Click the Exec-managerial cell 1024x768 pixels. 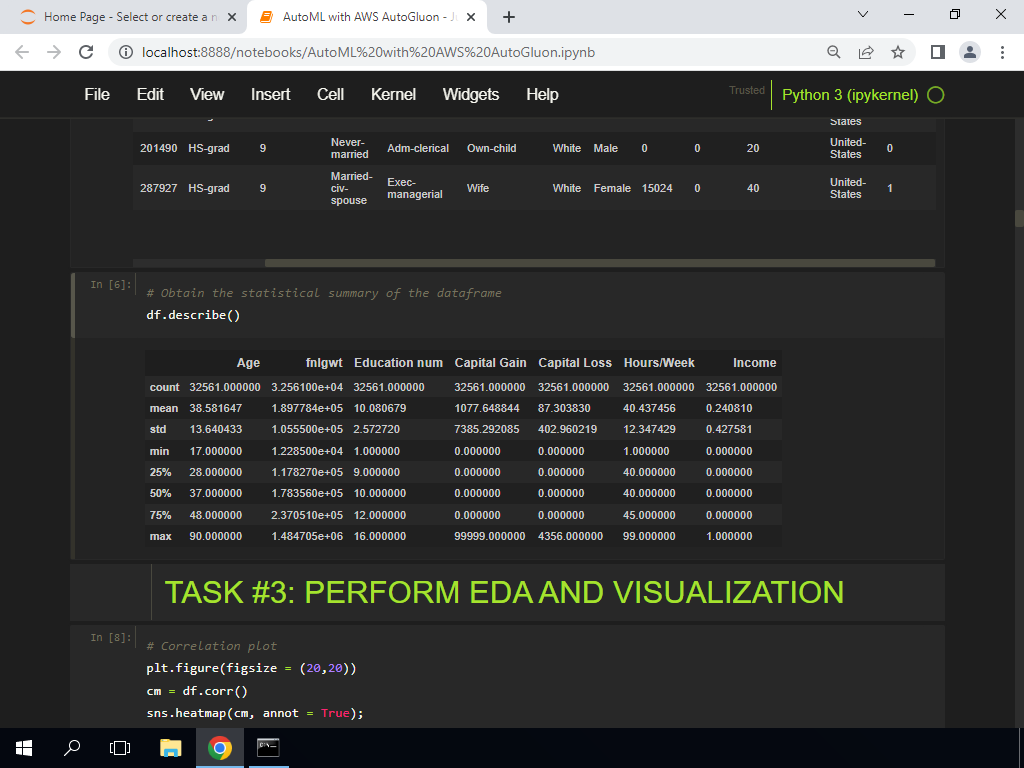pos(415,188)
